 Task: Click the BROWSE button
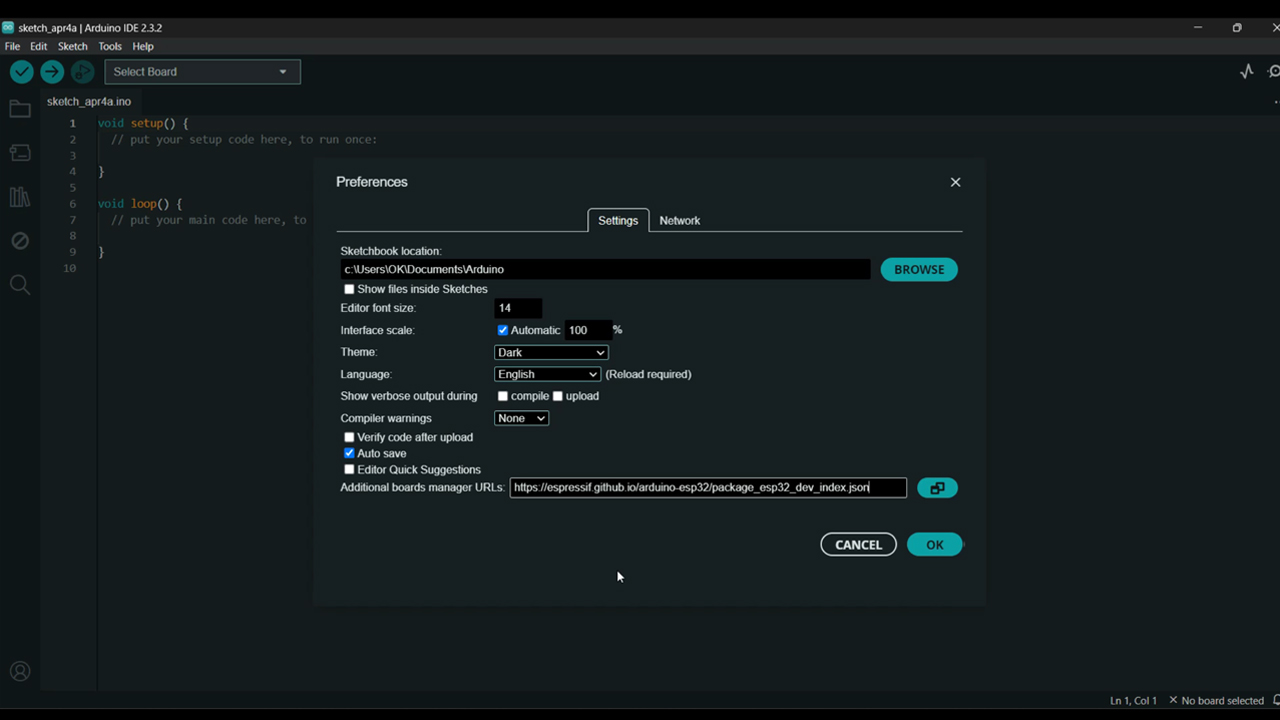[919, 269]
